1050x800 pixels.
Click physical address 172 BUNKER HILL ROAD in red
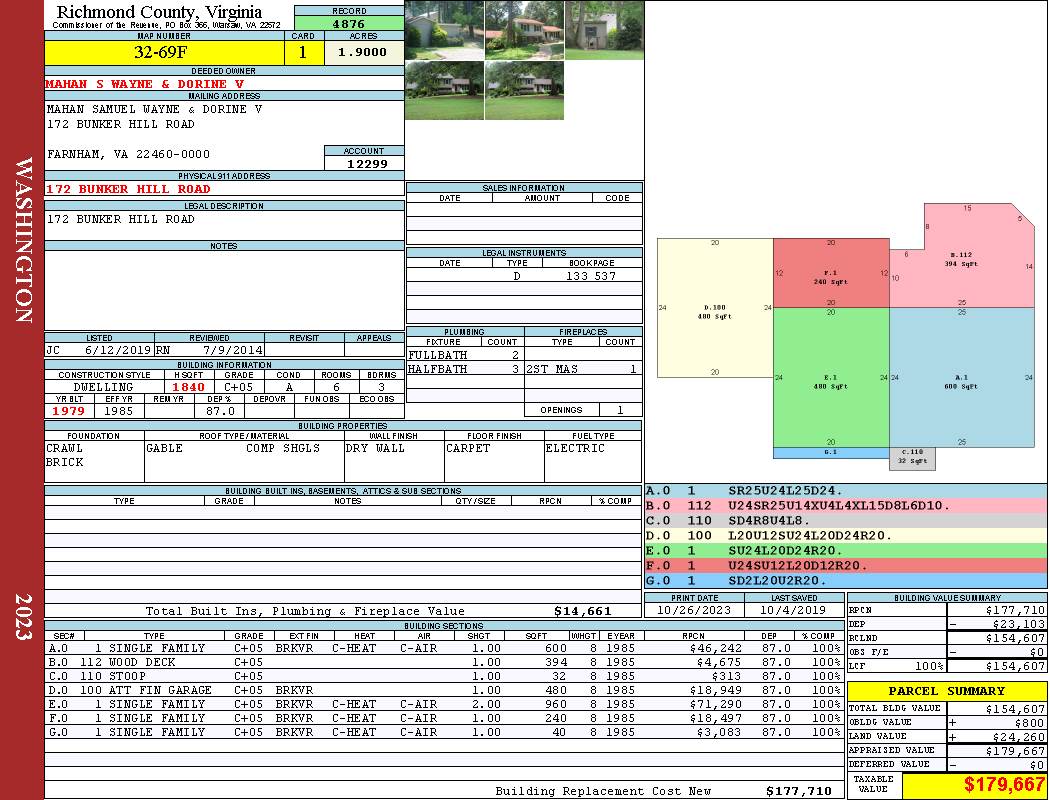click(128, 189)
